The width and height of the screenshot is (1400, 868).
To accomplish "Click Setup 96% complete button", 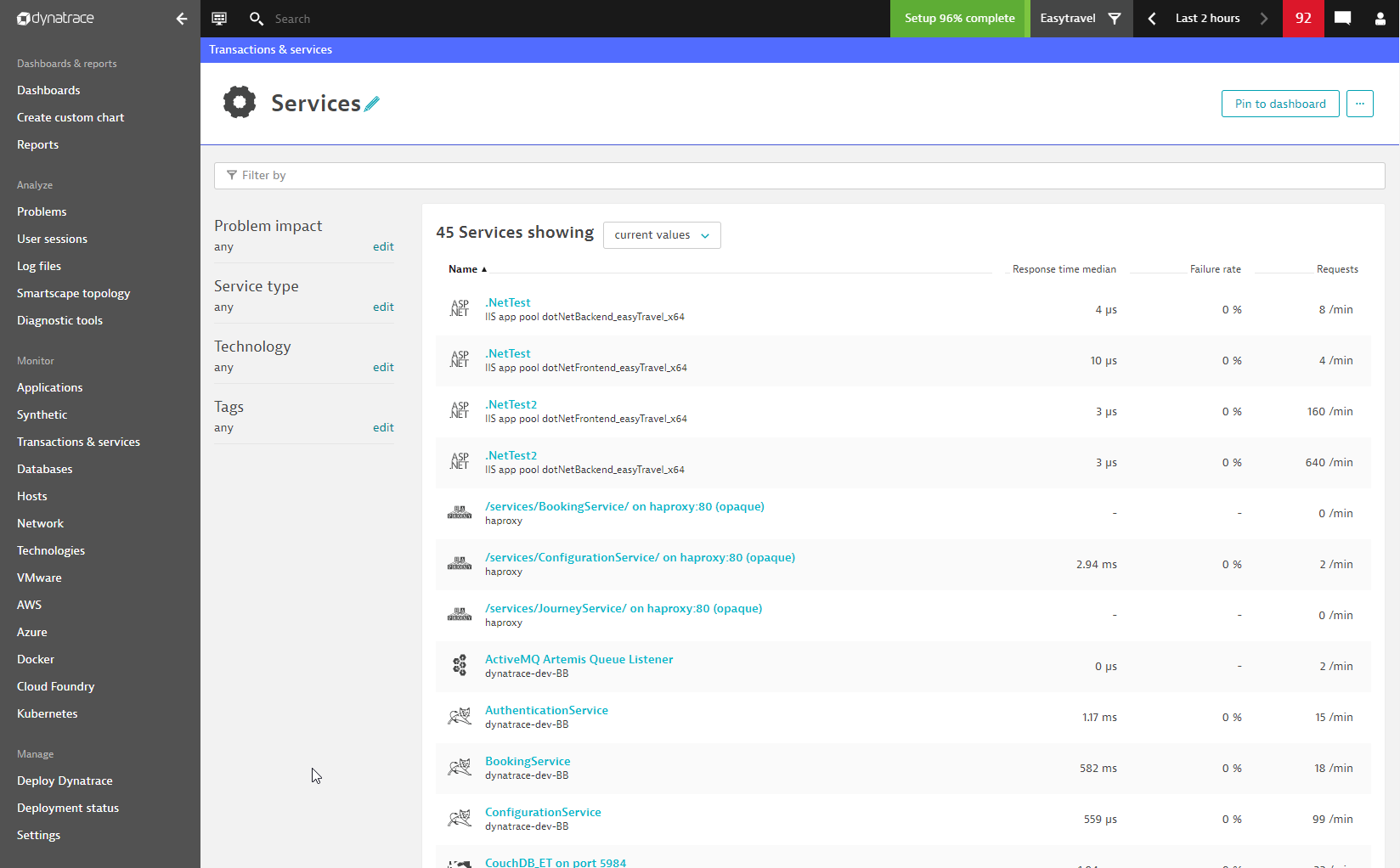I will click(x=960, y=18).
